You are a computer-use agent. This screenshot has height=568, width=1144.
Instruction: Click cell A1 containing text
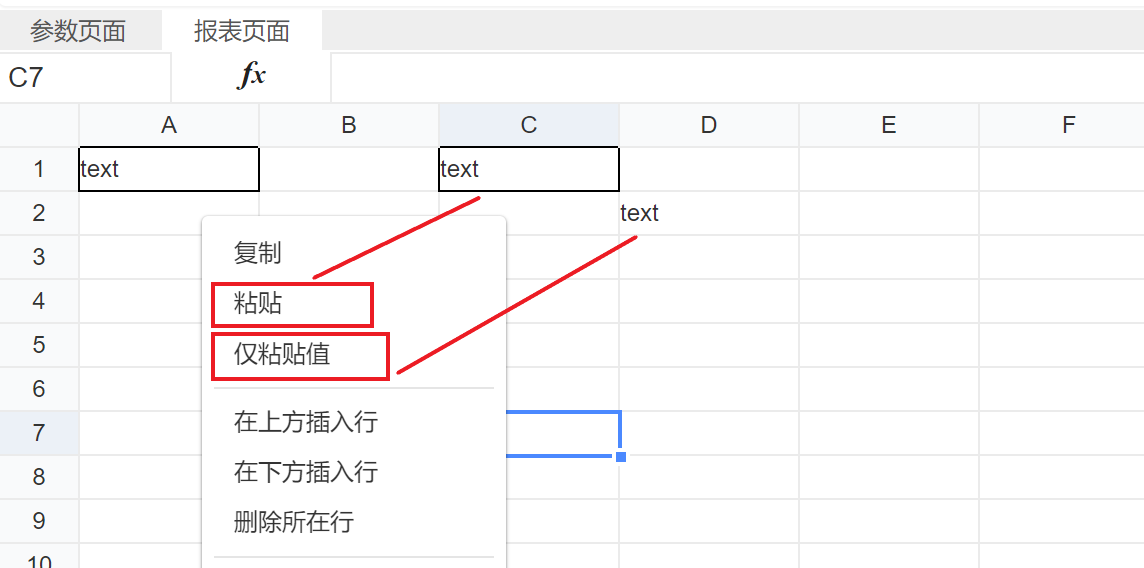pos(169,169)
